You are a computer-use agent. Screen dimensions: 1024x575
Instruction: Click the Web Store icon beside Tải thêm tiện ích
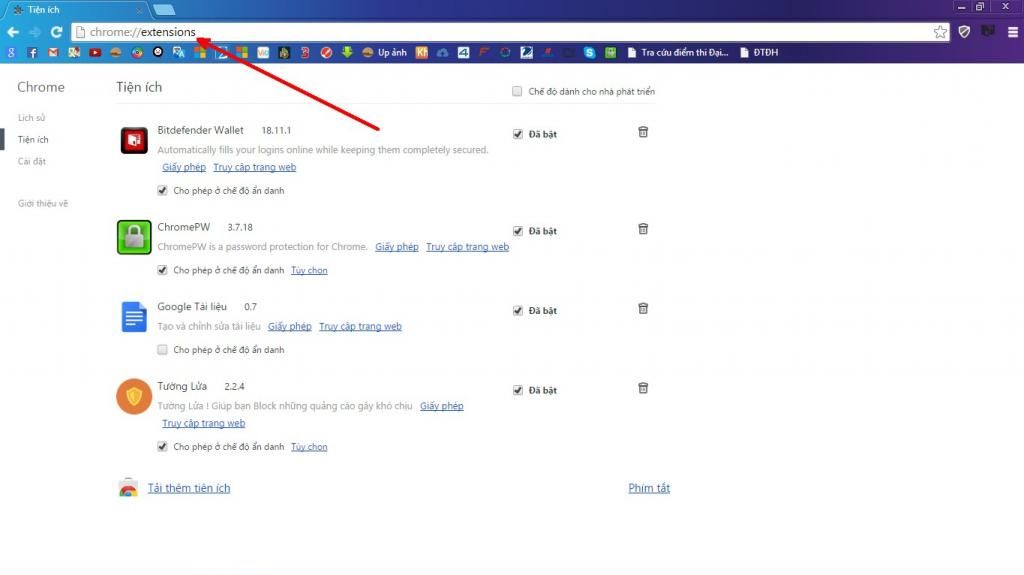pos(128,488)
